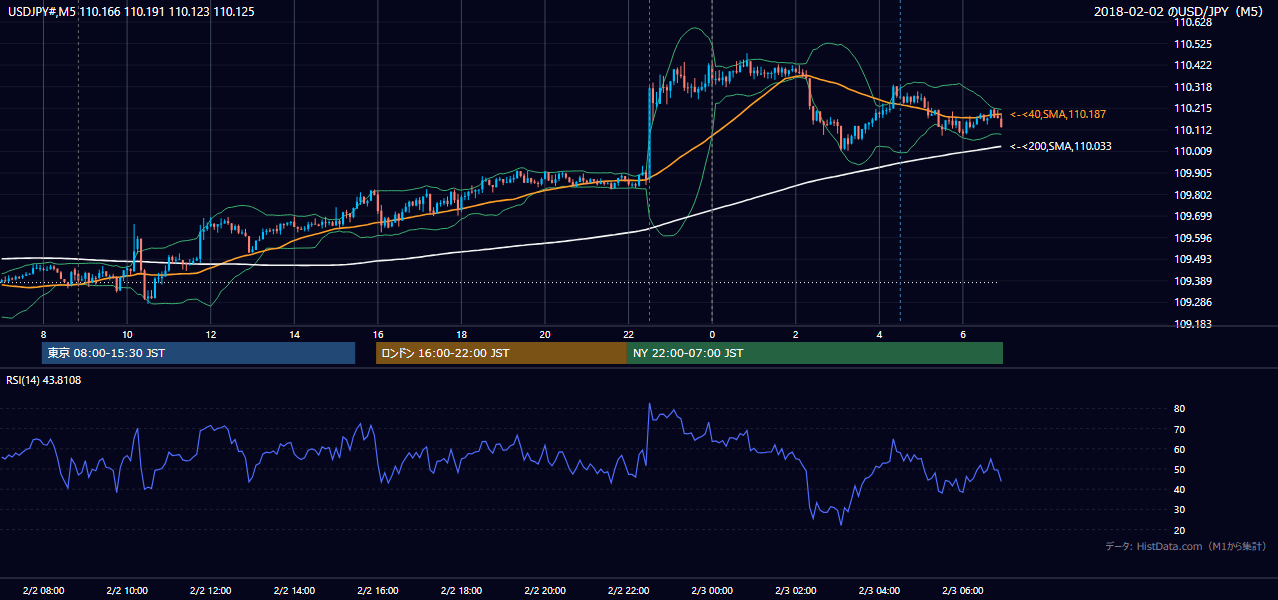This screenshot has height=600, width=1278.
Task: Click price axis value 109.802
Action: (1193, 195)
